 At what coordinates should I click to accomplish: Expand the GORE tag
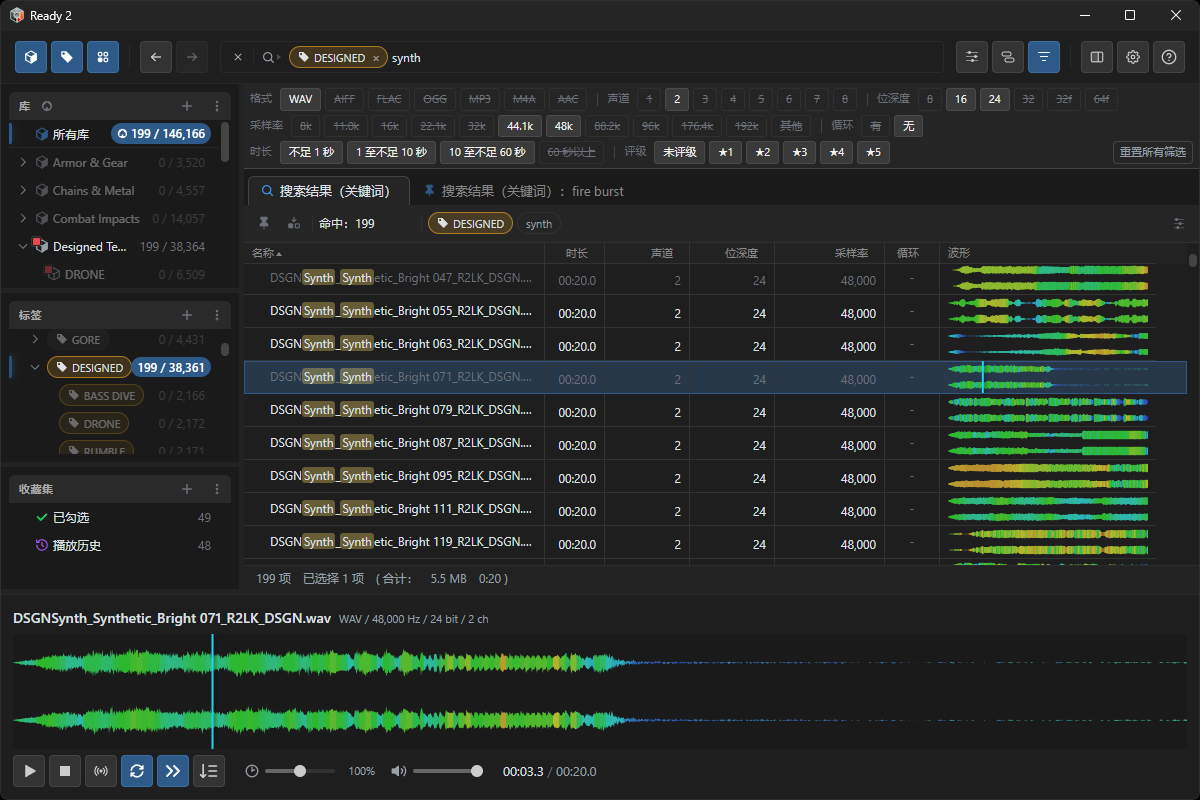[x=35, y=340]
